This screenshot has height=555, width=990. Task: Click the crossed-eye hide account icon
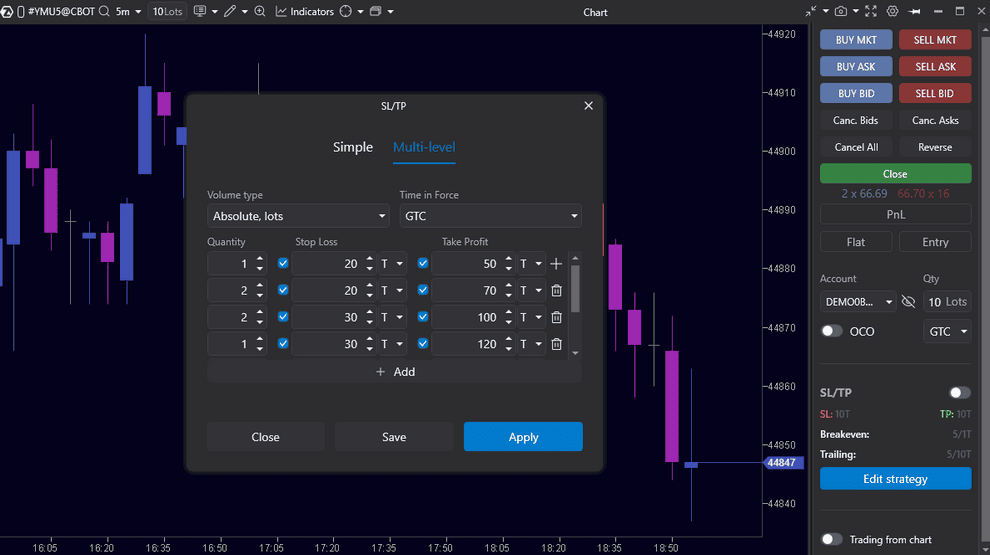tap(908, 302)
